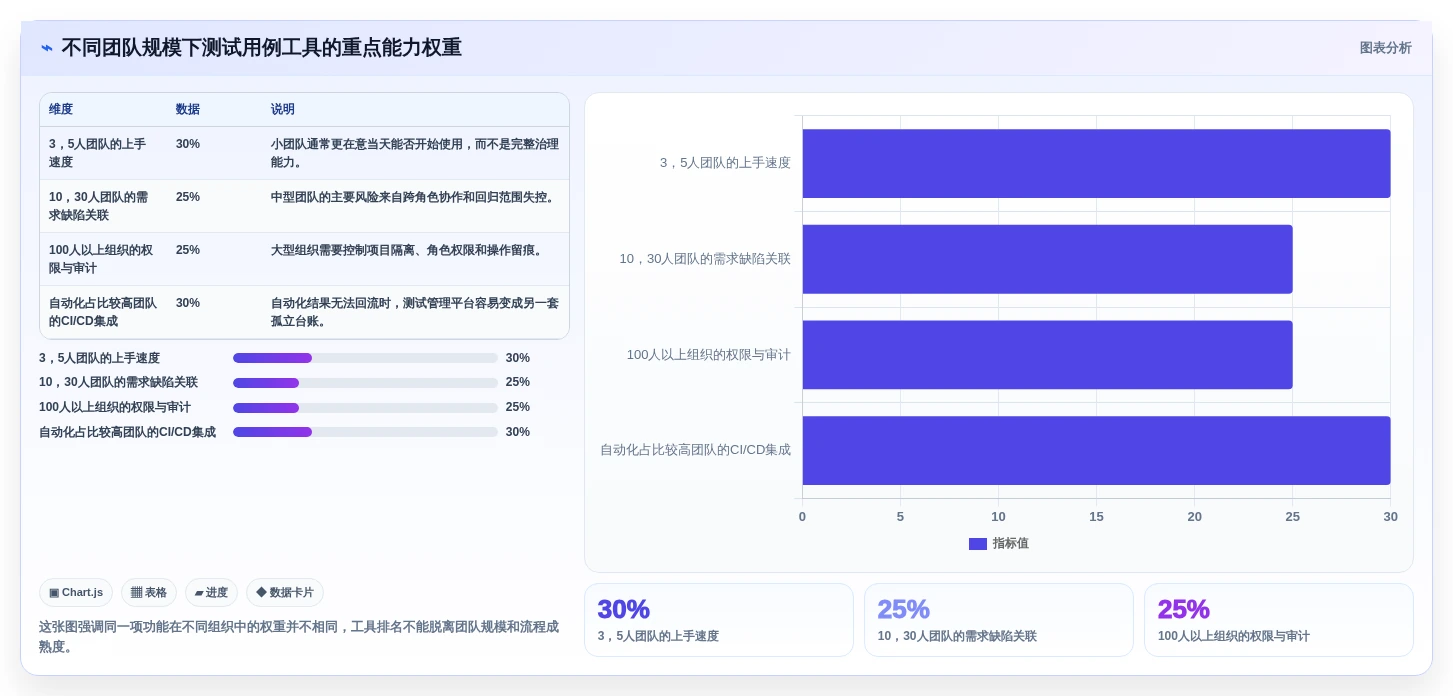The height and width of the screenshot is (696, 1453).
Task: Click chart bar for 自动化占比较高团队的CI/CD集成
Action: [x=1096, y=450]
